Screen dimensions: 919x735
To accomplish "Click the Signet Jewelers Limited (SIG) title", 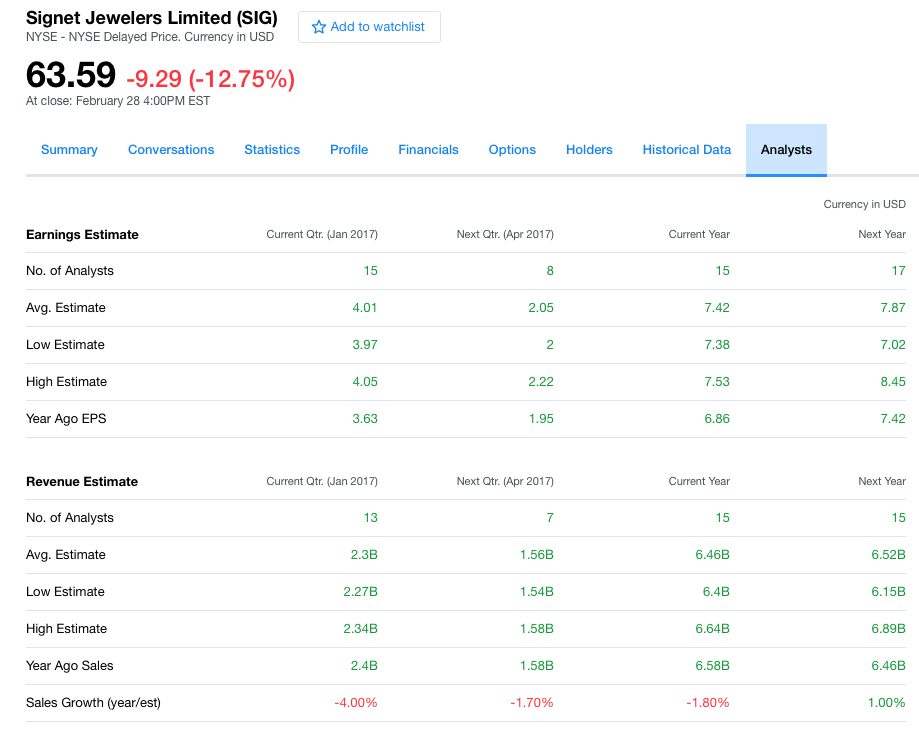I will coord(152,18).
